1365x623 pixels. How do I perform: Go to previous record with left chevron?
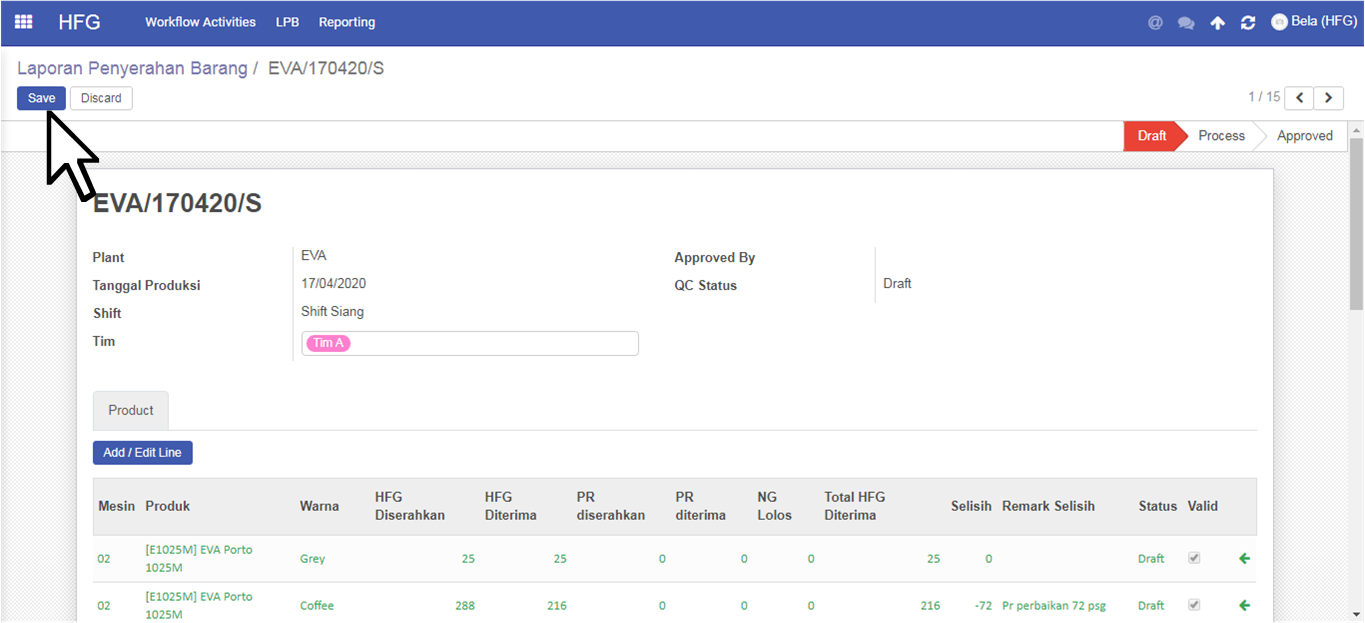pyautogui.click(x=1299, y=98)
